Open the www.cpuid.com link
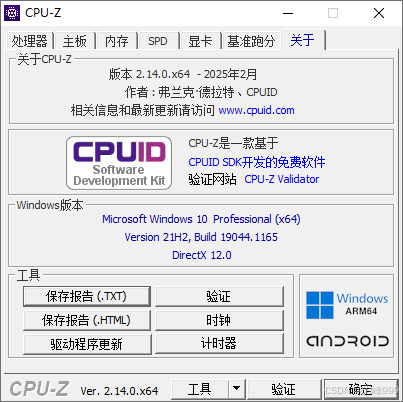Screen dimensions: 403x402 point(256,110)
